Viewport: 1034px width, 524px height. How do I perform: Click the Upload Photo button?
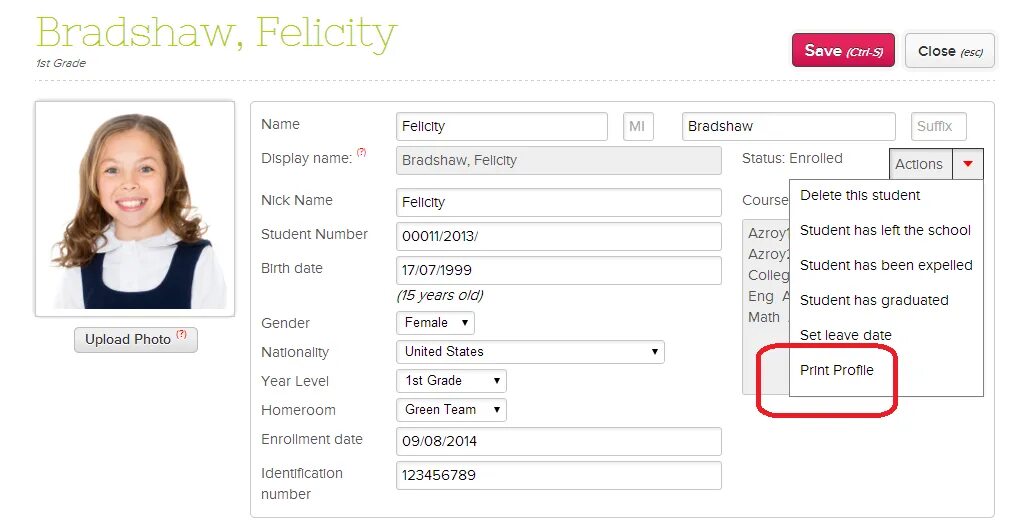click(x=136, y=339)
